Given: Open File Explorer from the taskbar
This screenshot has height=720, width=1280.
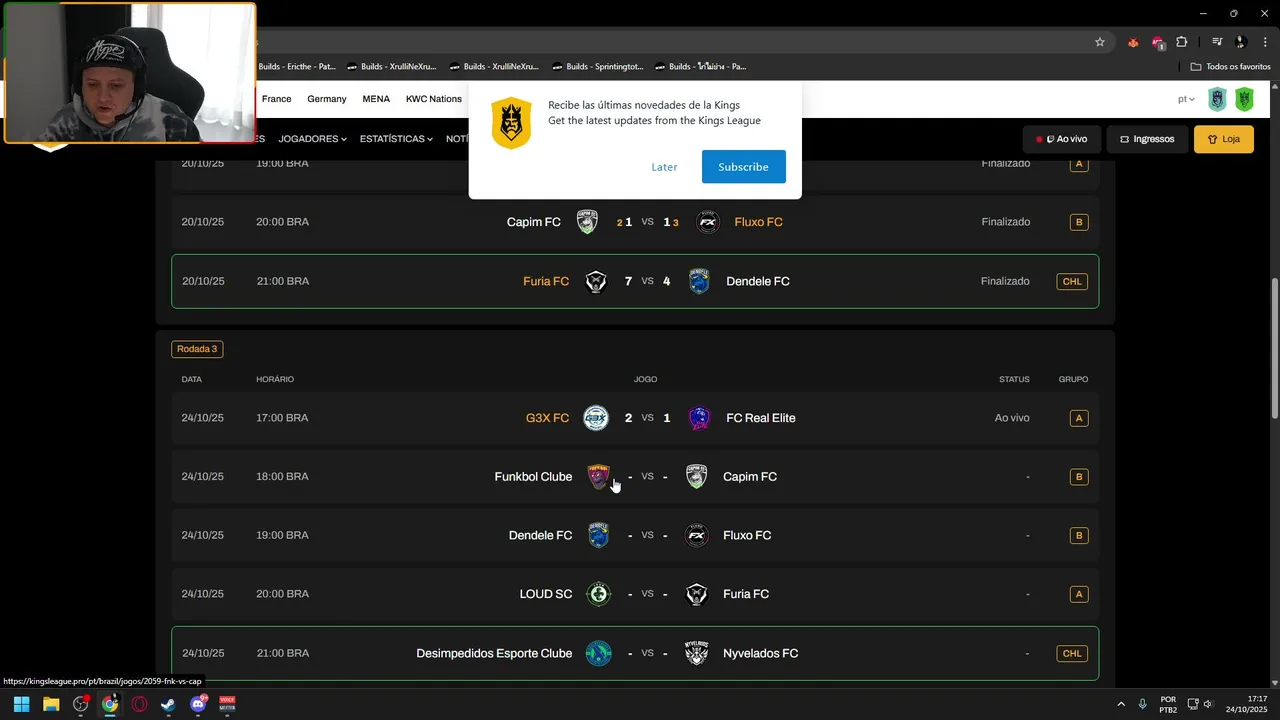Looking at the screenshot, I should click(x=51, y=704).
